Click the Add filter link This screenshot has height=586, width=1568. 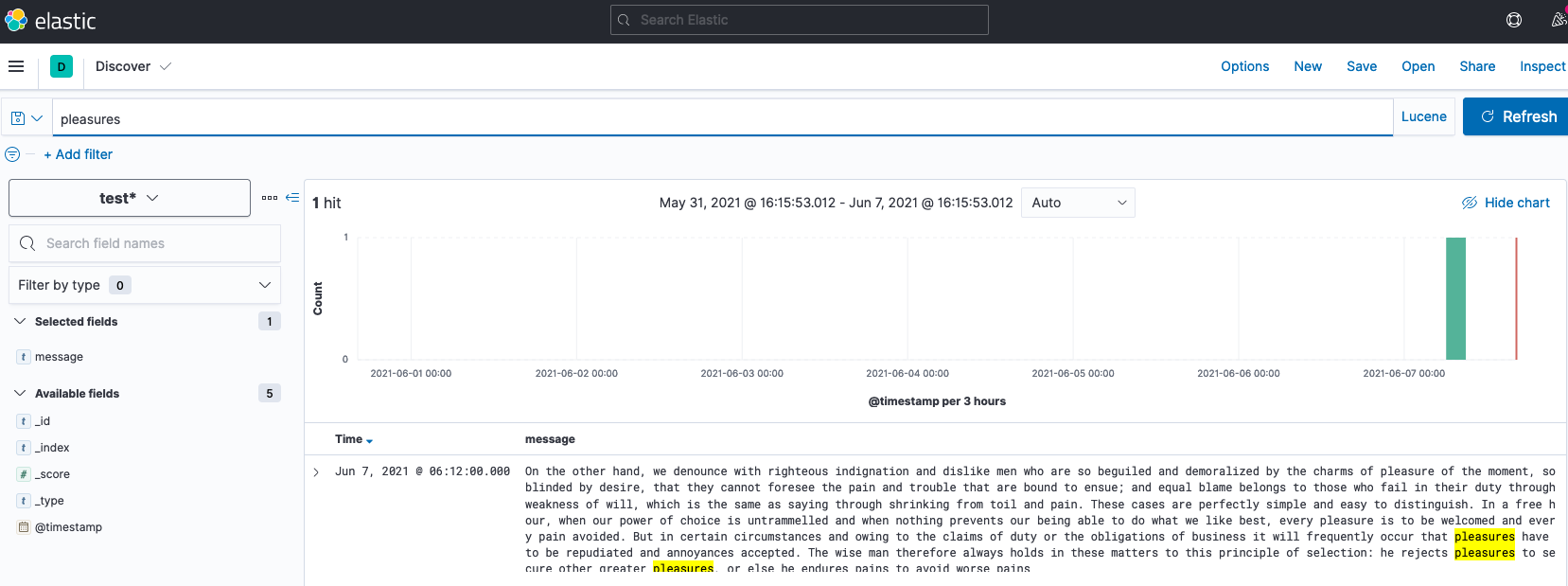[78, 154]
